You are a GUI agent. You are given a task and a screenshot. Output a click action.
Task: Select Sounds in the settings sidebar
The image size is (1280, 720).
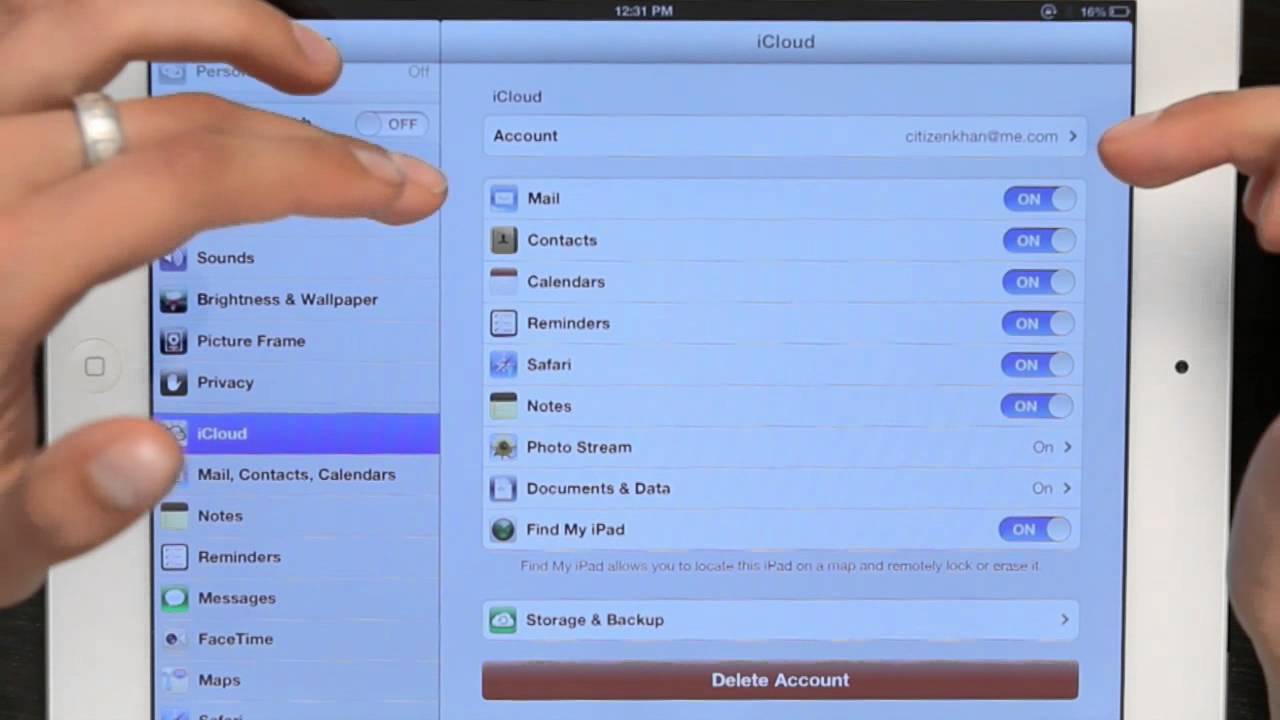coord(296,258)
